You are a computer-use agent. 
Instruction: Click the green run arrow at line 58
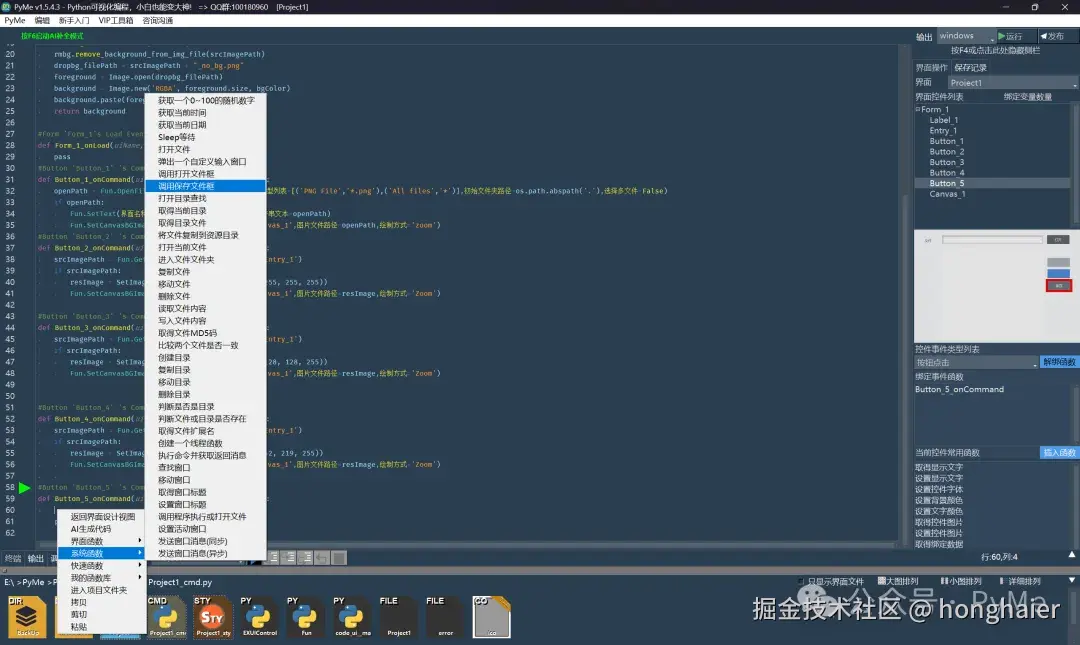tap(25, 488)
